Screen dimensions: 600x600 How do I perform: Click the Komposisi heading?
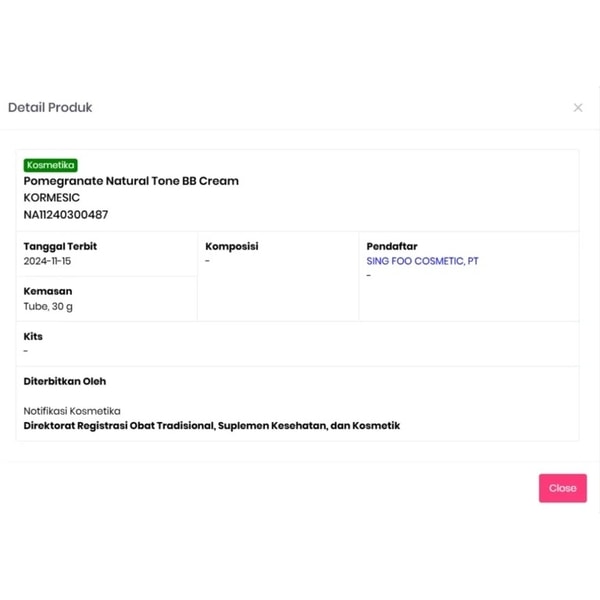(x=232, y=246)
